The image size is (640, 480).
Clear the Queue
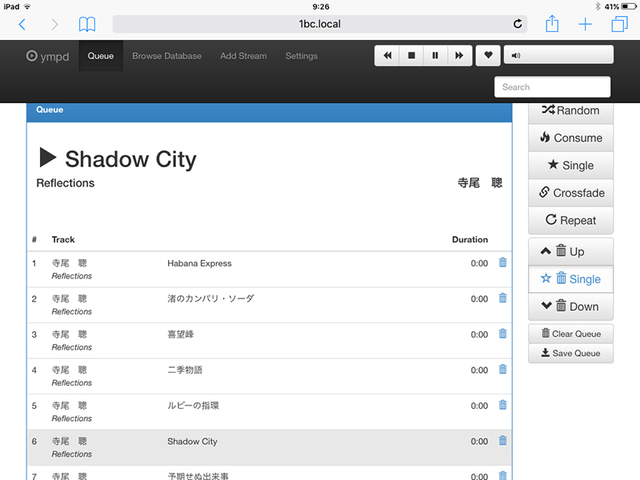coord(571,334)
